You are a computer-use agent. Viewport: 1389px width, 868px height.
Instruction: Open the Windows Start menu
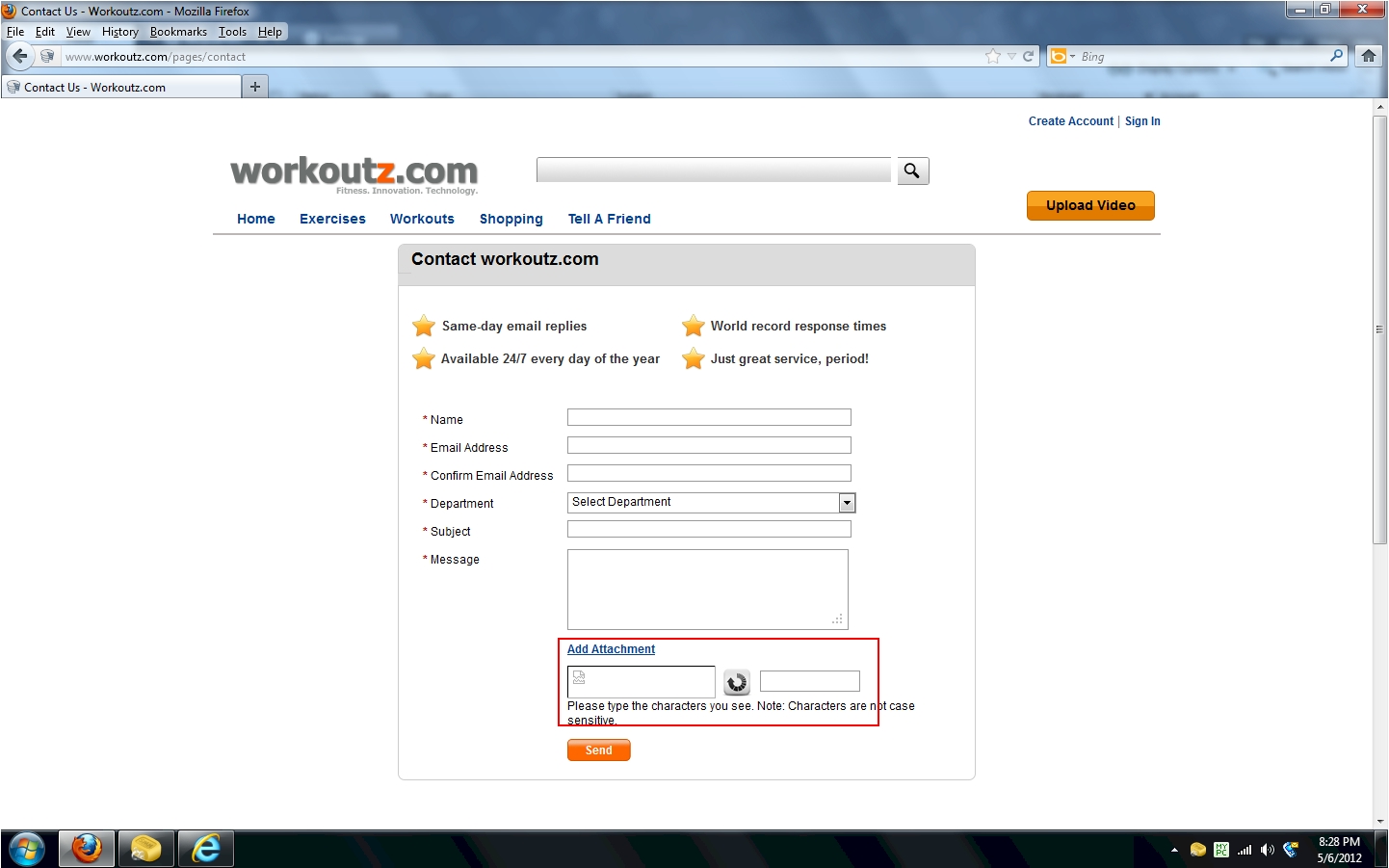[27, 850]
